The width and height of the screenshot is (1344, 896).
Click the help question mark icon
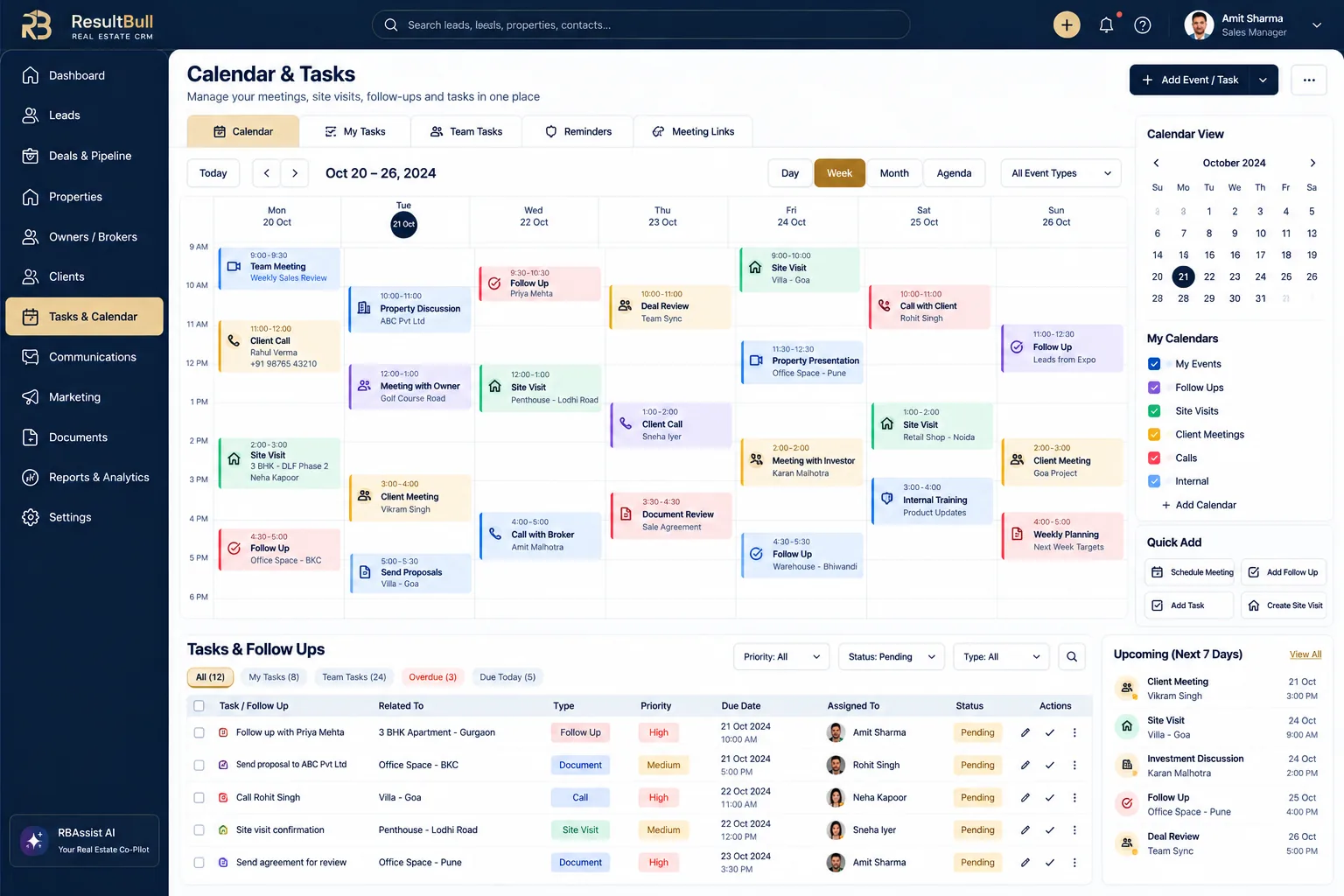tap(1143, 24)
